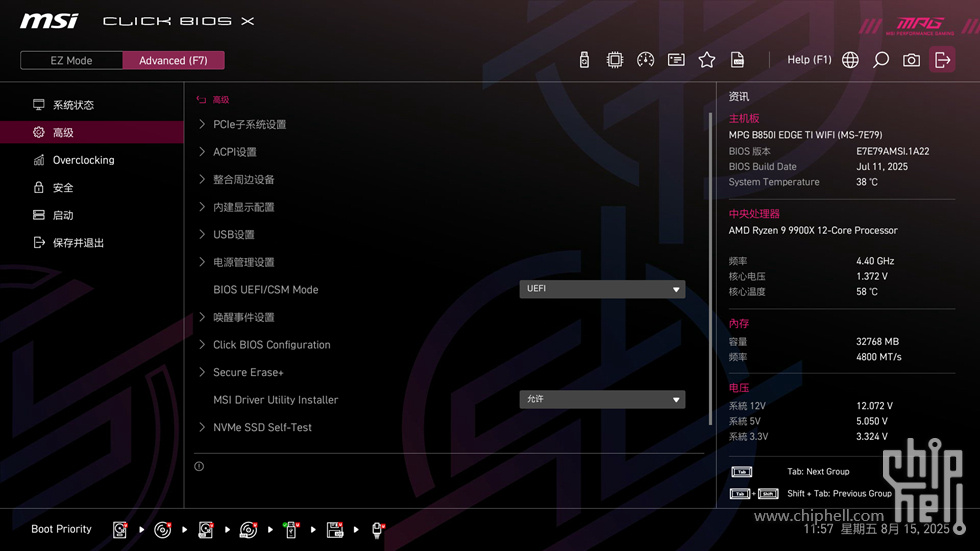Click the System Temperature 38 °C value

point(866,182)
